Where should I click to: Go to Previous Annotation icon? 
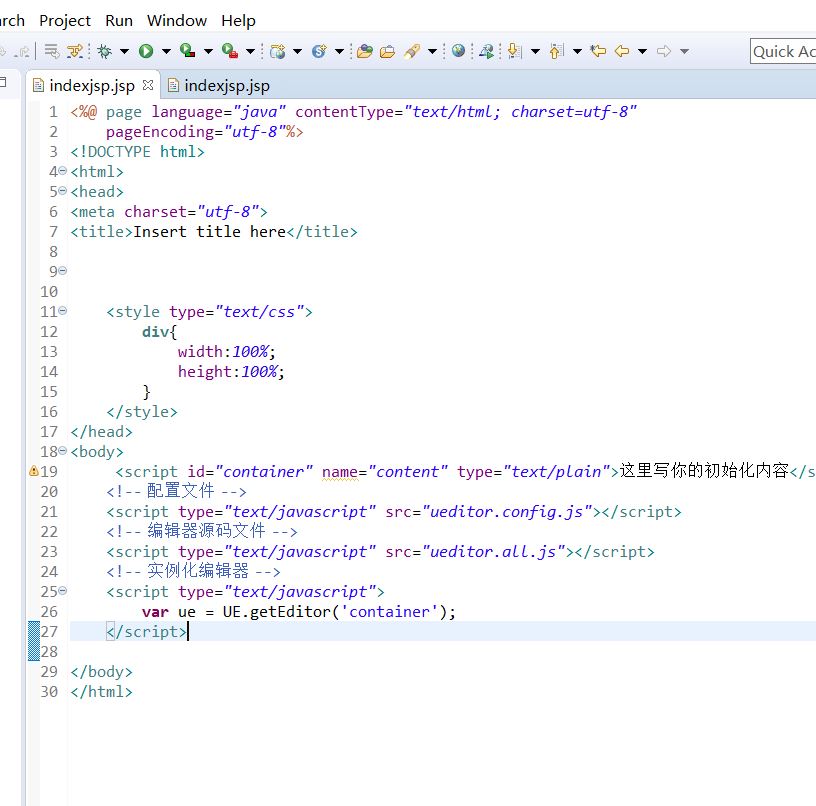[556, 51]
